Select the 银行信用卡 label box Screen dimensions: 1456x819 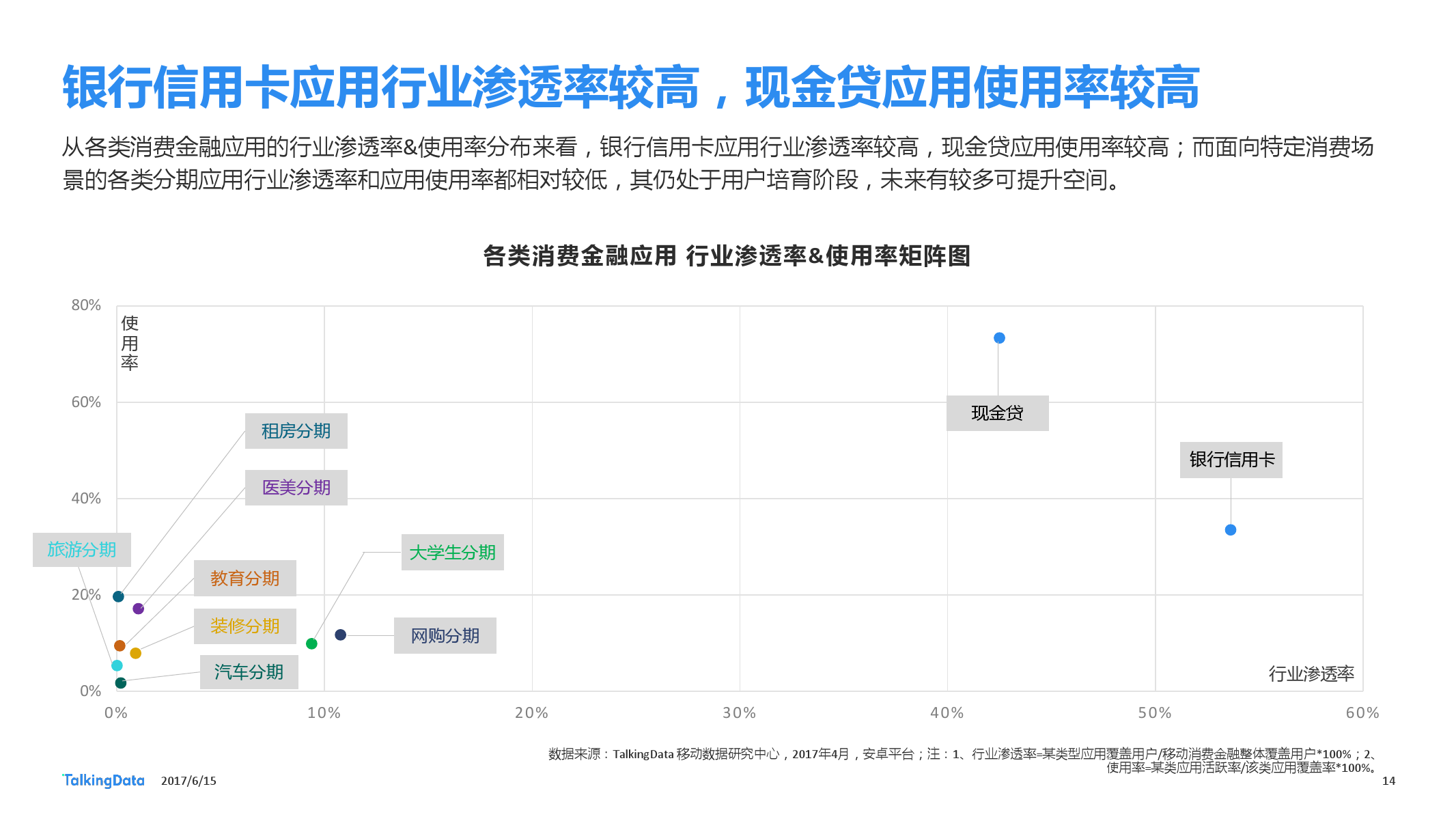1231,460
